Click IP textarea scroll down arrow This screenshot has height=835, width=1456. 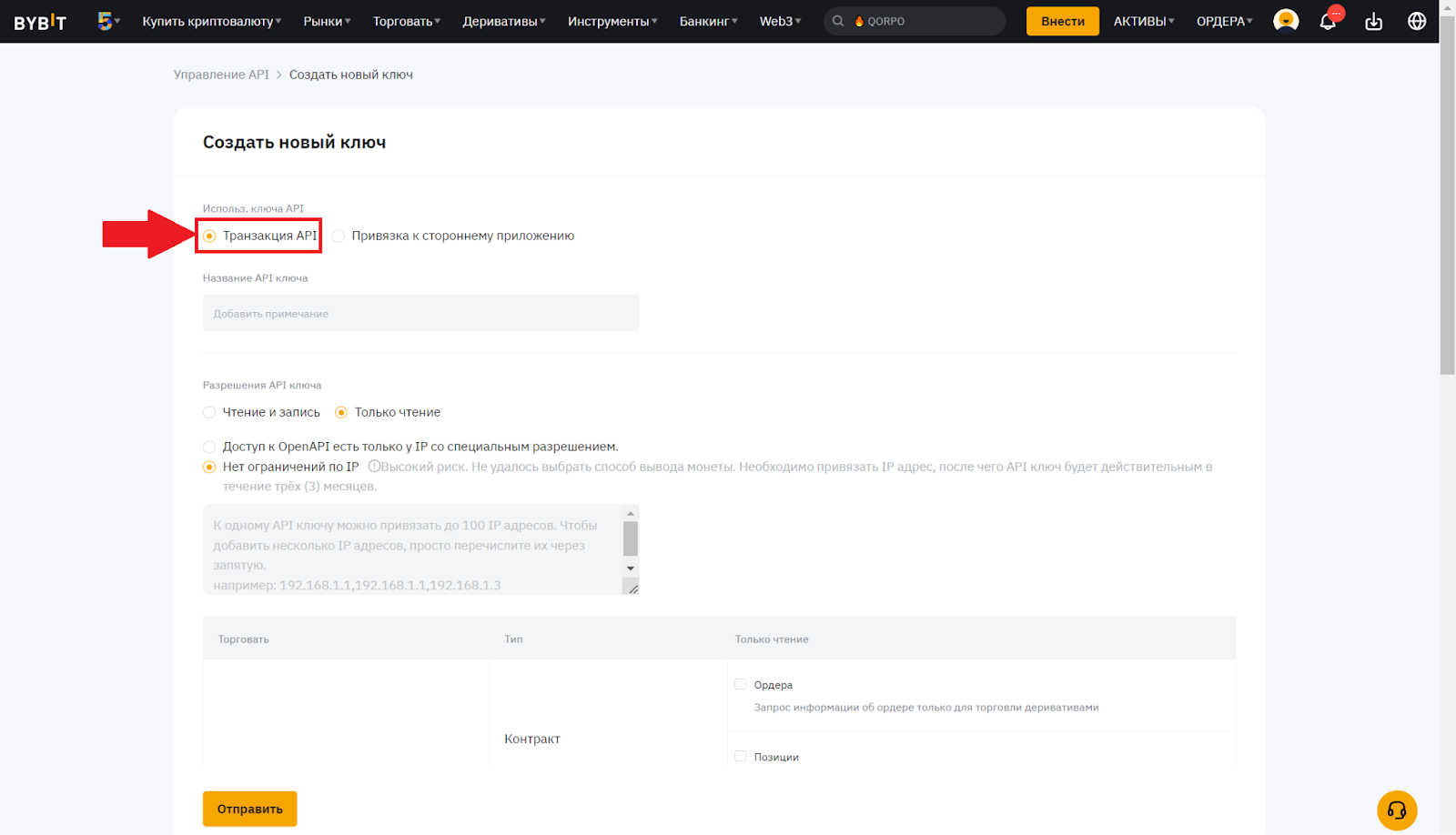pos(631,568)
